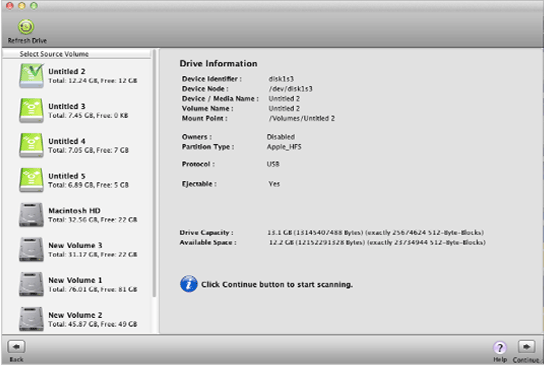Click the USB protocol value
The height and width of the screenshot is (365, 544).
[x=273, y=164]
